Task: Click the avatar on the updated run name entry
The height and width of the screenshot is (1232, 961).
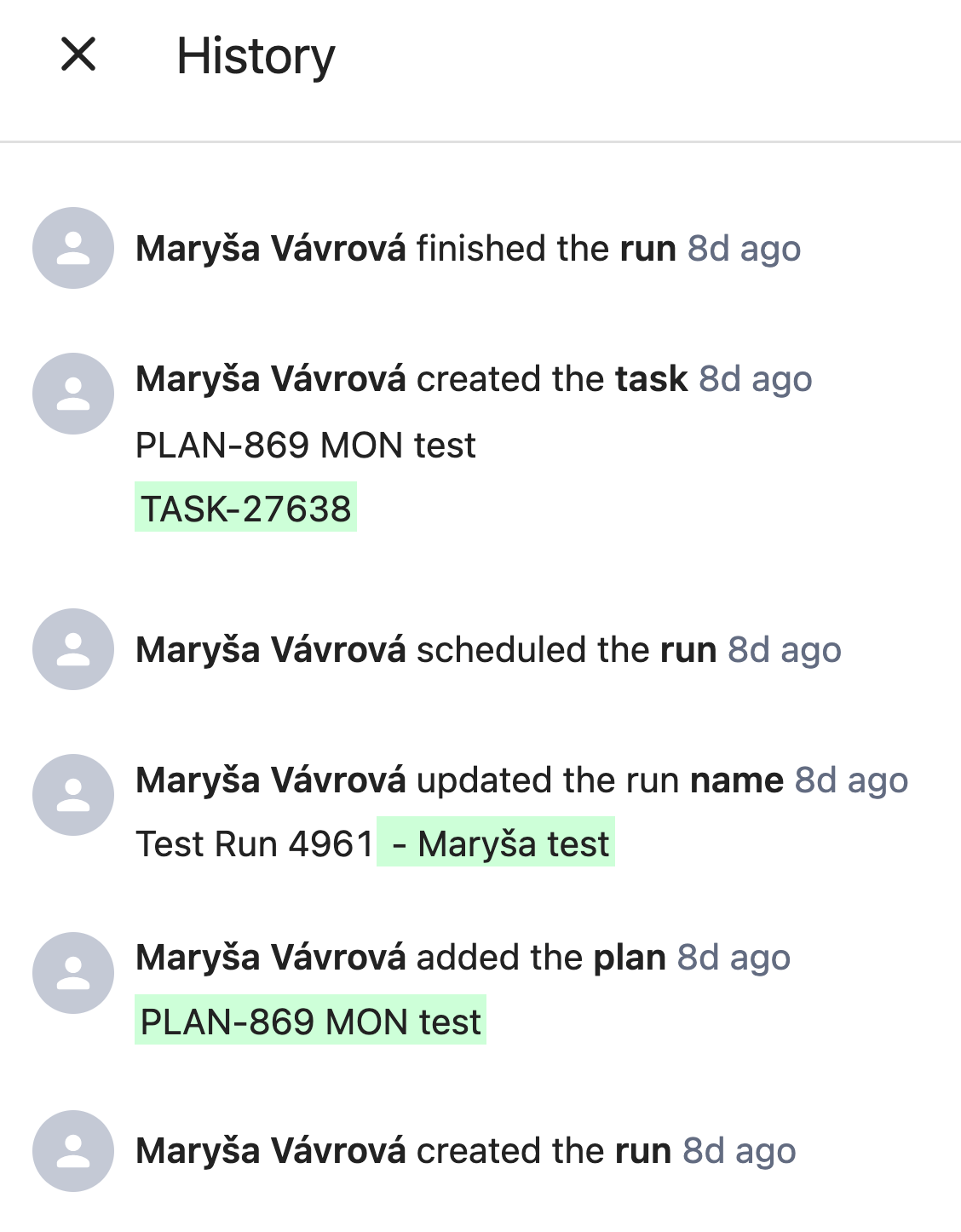Action: (72, 795)
